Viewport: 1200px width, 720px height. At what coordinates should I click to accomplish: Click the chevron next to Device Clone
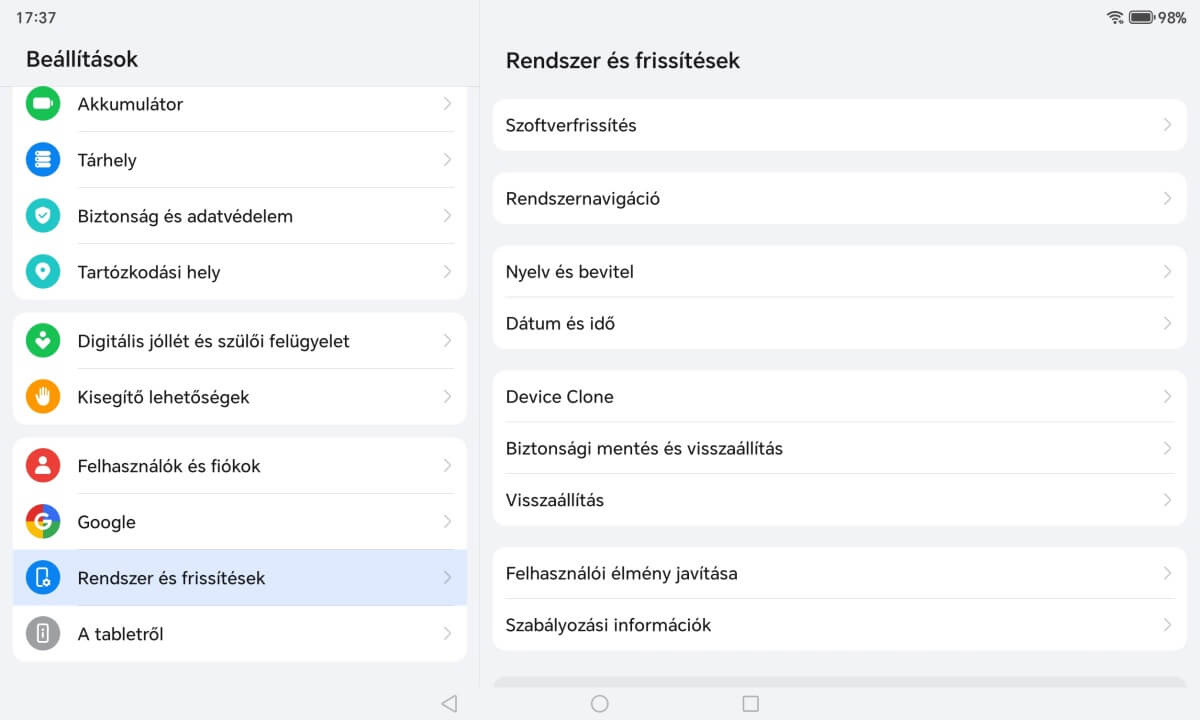coord(1167,397)
